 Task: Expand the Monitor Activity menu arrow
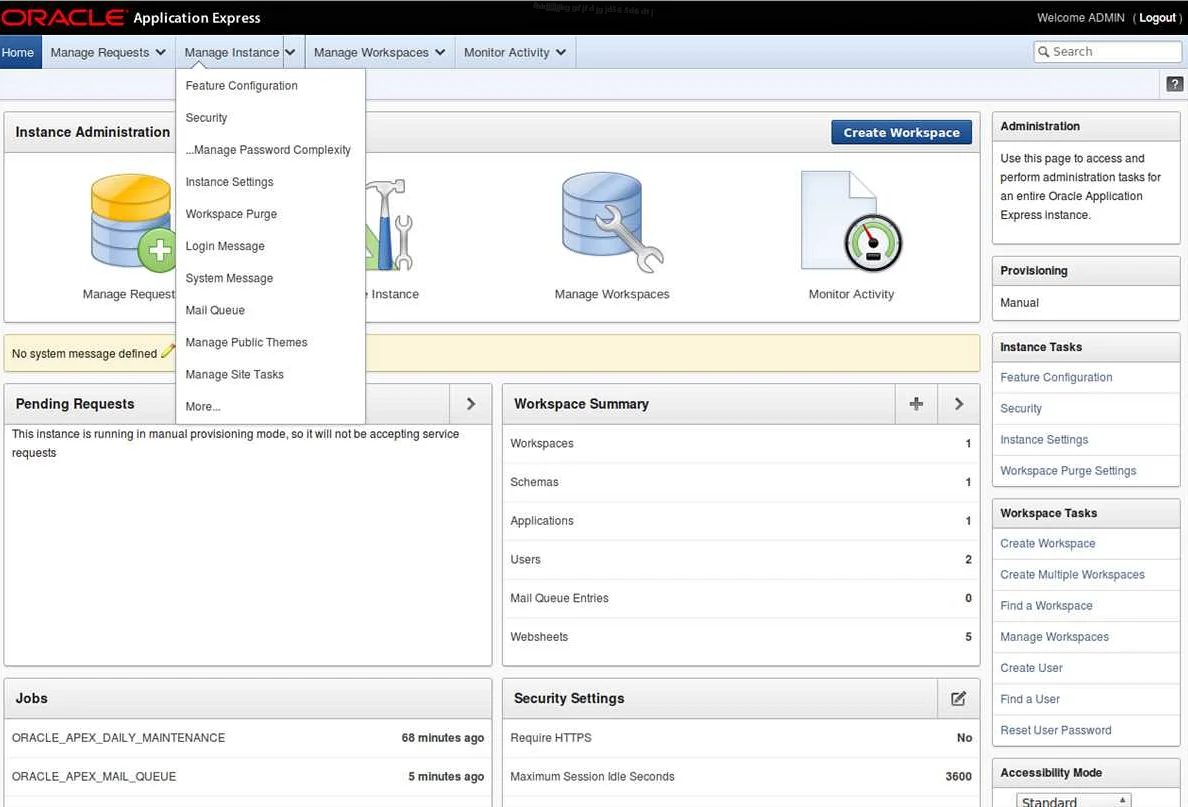[x=561, y=53]
